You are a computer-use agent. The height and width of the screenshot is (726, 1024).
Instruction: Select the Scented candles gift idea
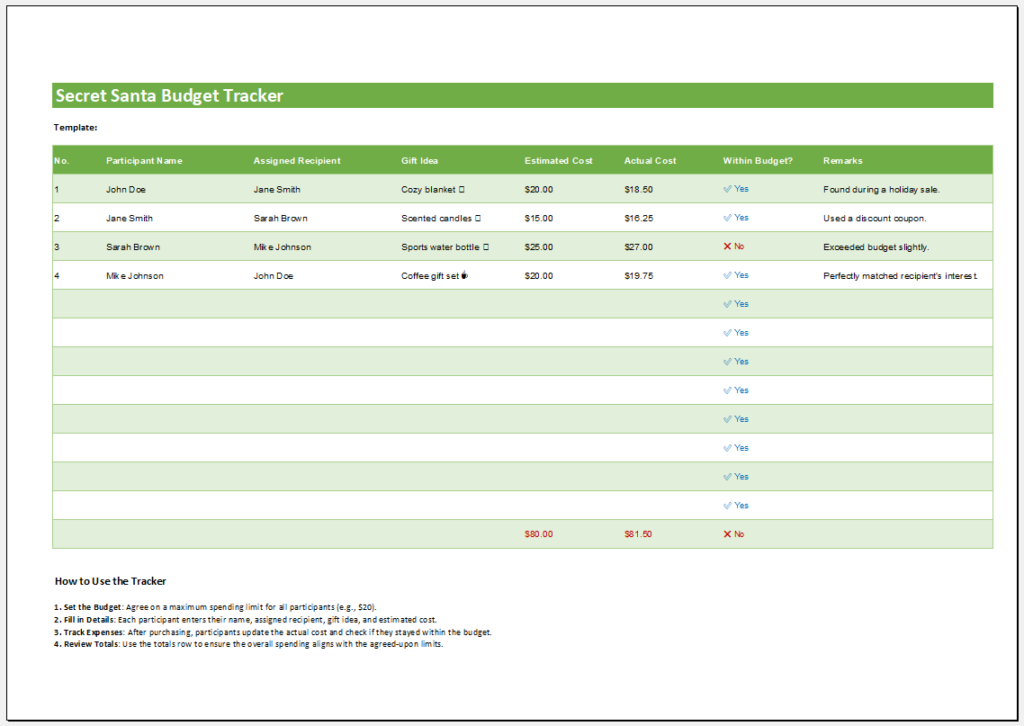441,218
